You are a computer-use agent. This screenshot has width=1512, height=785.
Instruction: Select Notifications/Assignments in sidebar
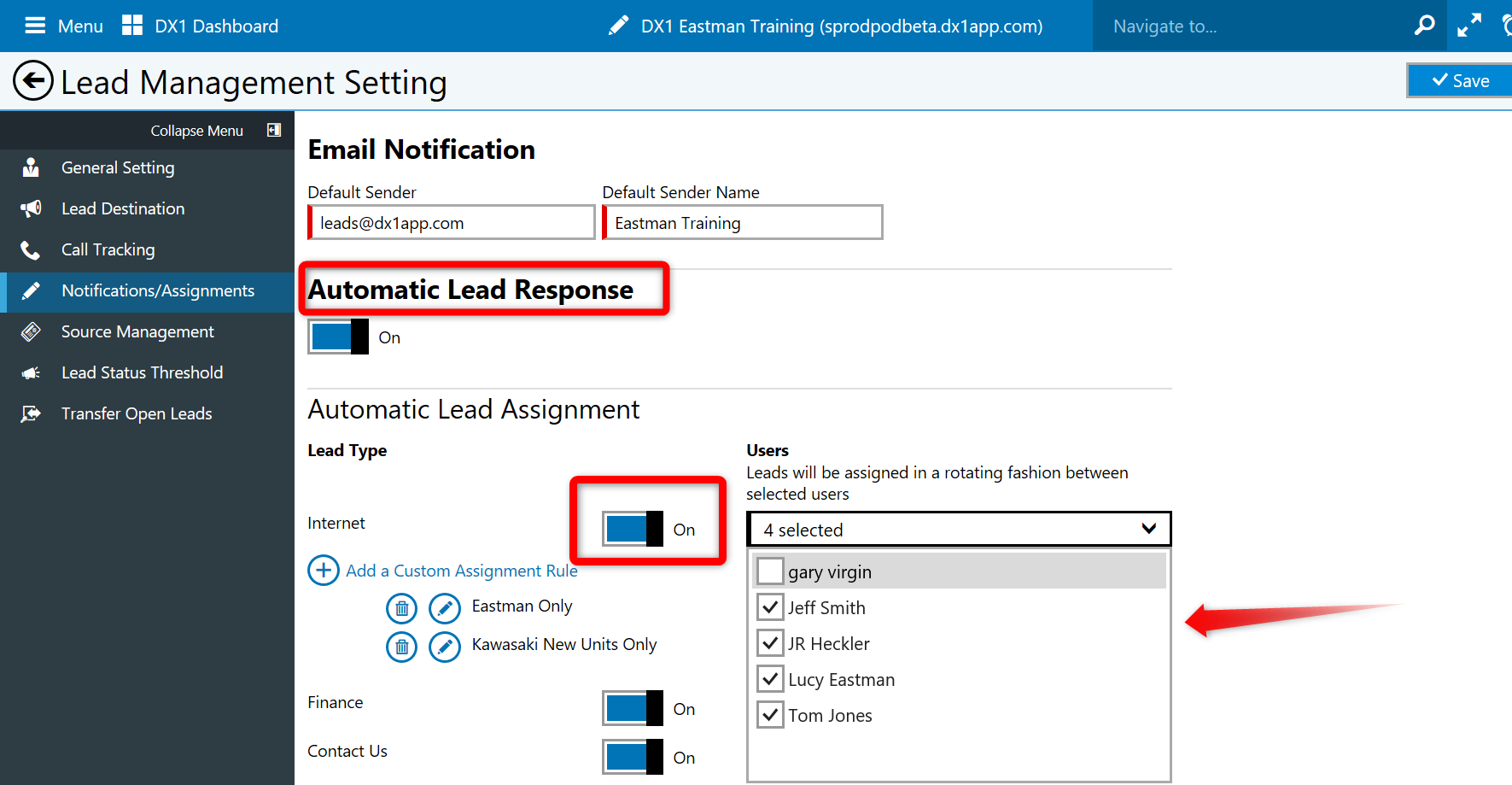[x=147, y=291]
